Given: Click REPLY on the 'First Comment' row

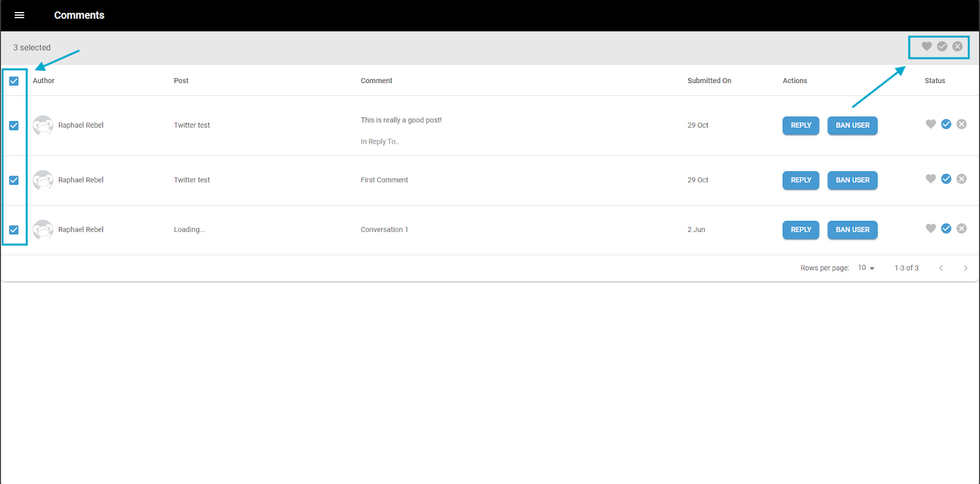Looking at the screenshot, I should coord(800,180).
